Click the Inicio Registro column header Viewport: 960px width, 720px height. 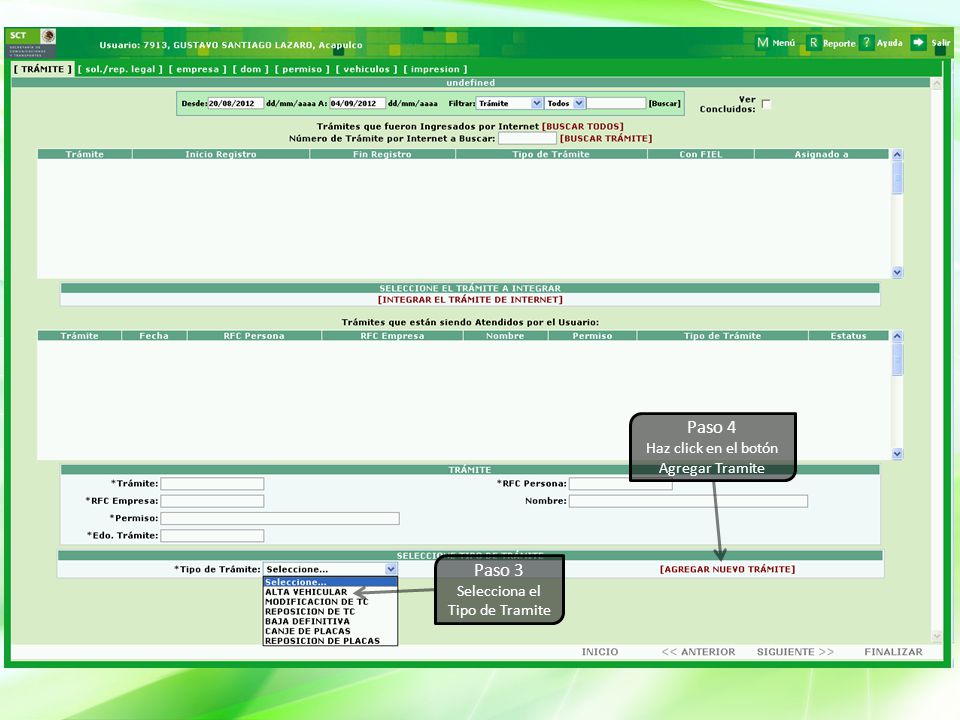point(221,154)
